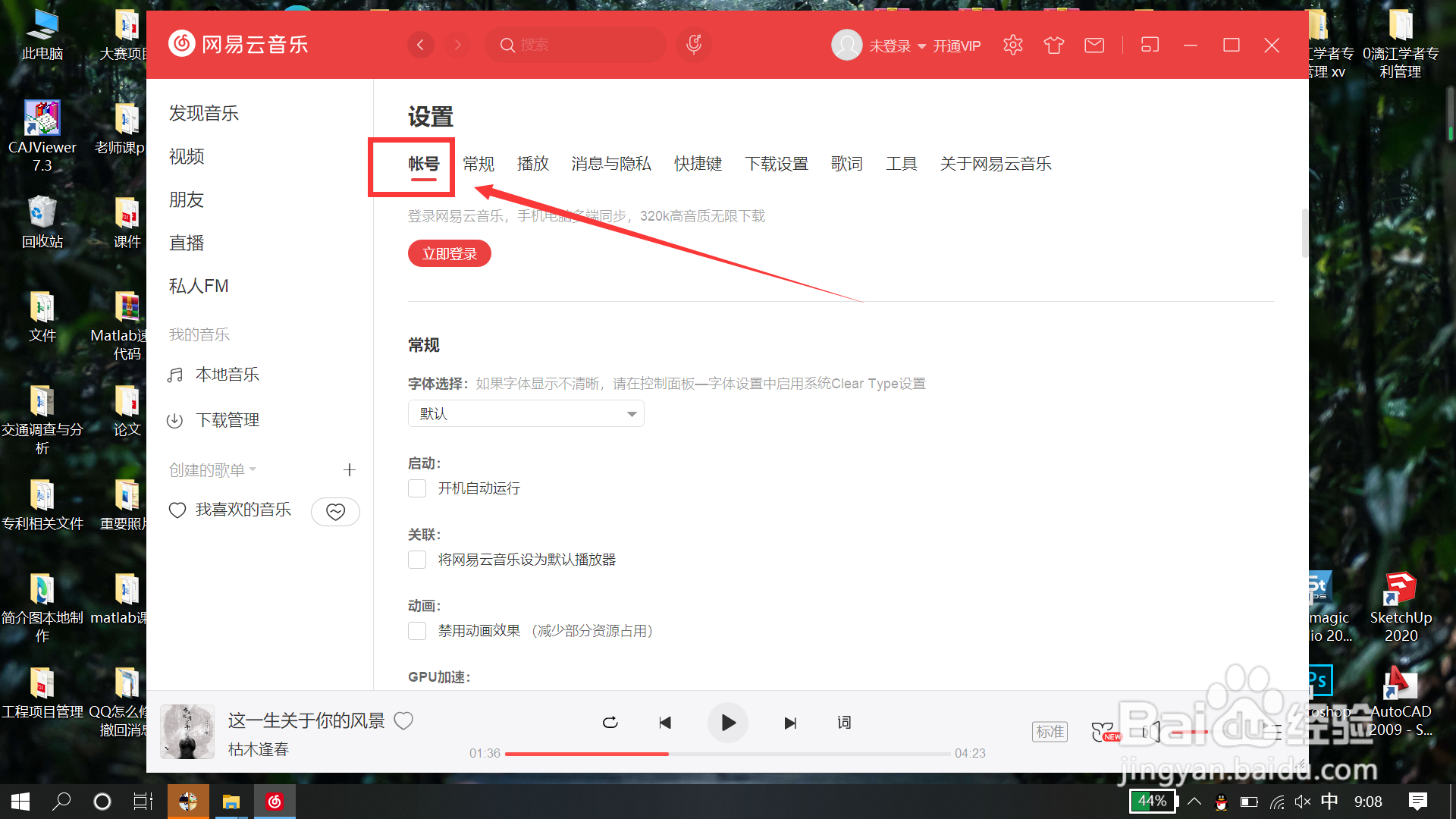
Task: Toggle the heart icon on 这一生关于你的风景
Action: click(403, 720)
